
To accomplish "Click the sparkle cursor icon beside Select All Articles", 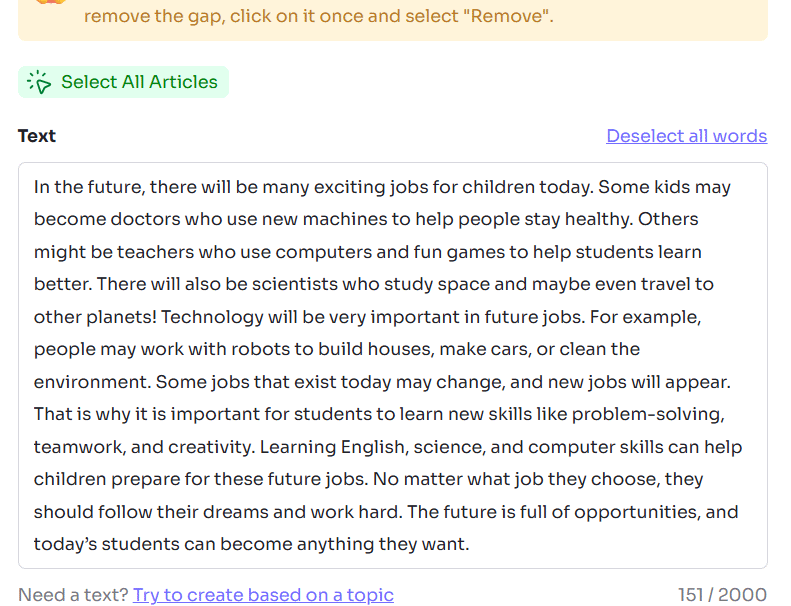I will point(39,82).
